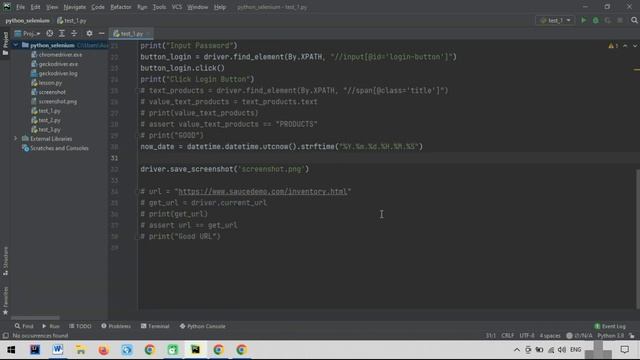This screenshot has width=640, height=360.
Task: Click the Collapse All icon in Project panel
Action: 74,33
